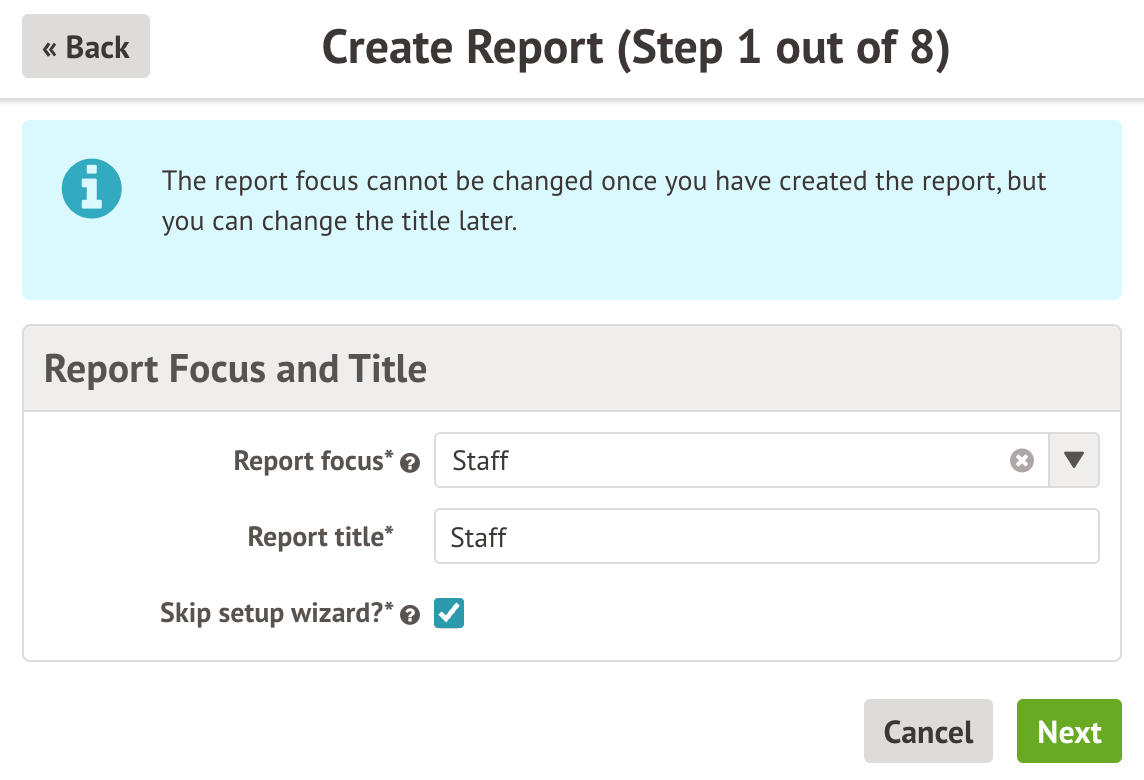
Task: Cancel the report creation
Action: (928, 732)
